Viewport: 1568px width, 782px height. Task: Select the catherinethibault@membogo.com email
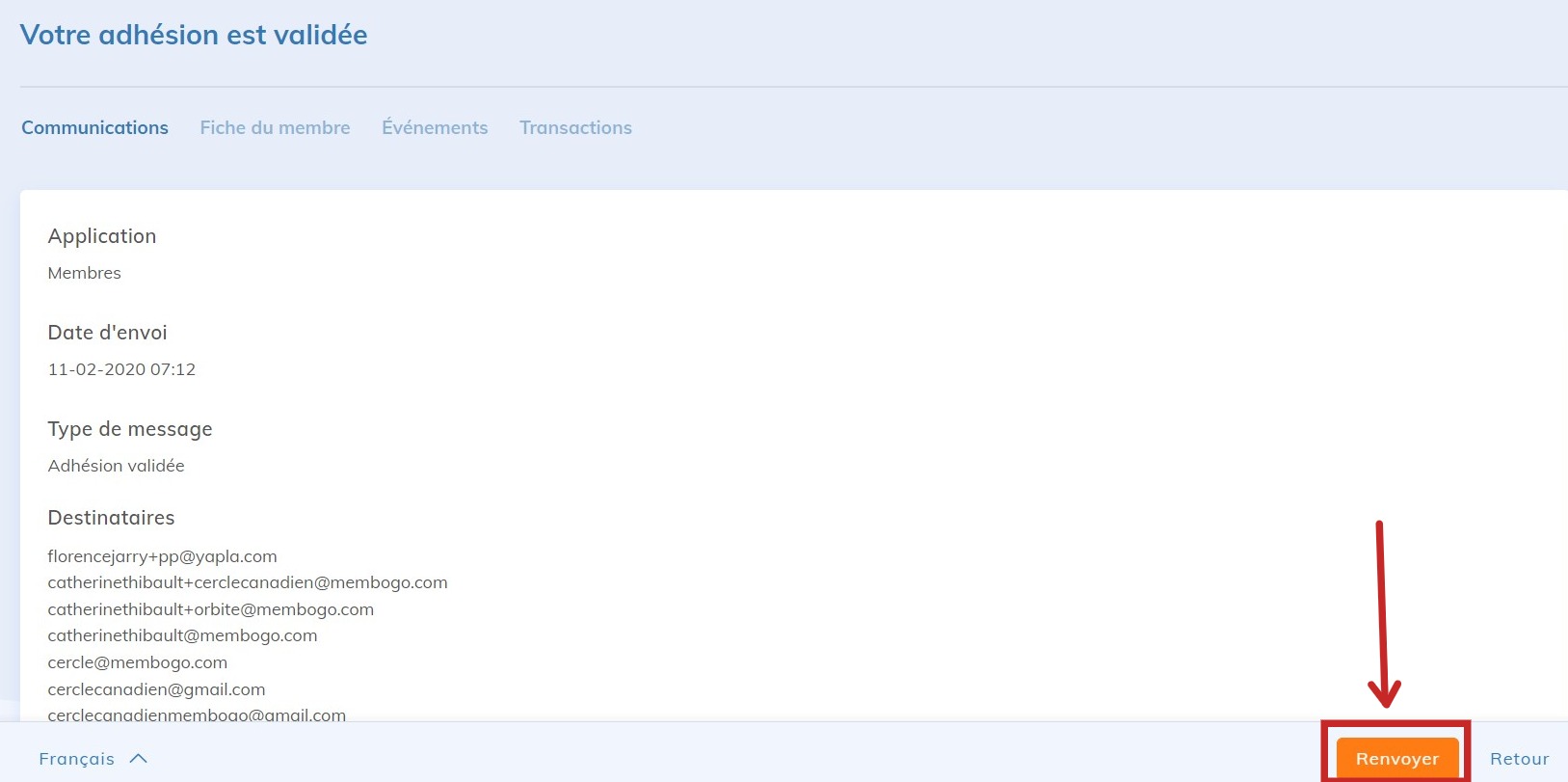pos(182,635)
